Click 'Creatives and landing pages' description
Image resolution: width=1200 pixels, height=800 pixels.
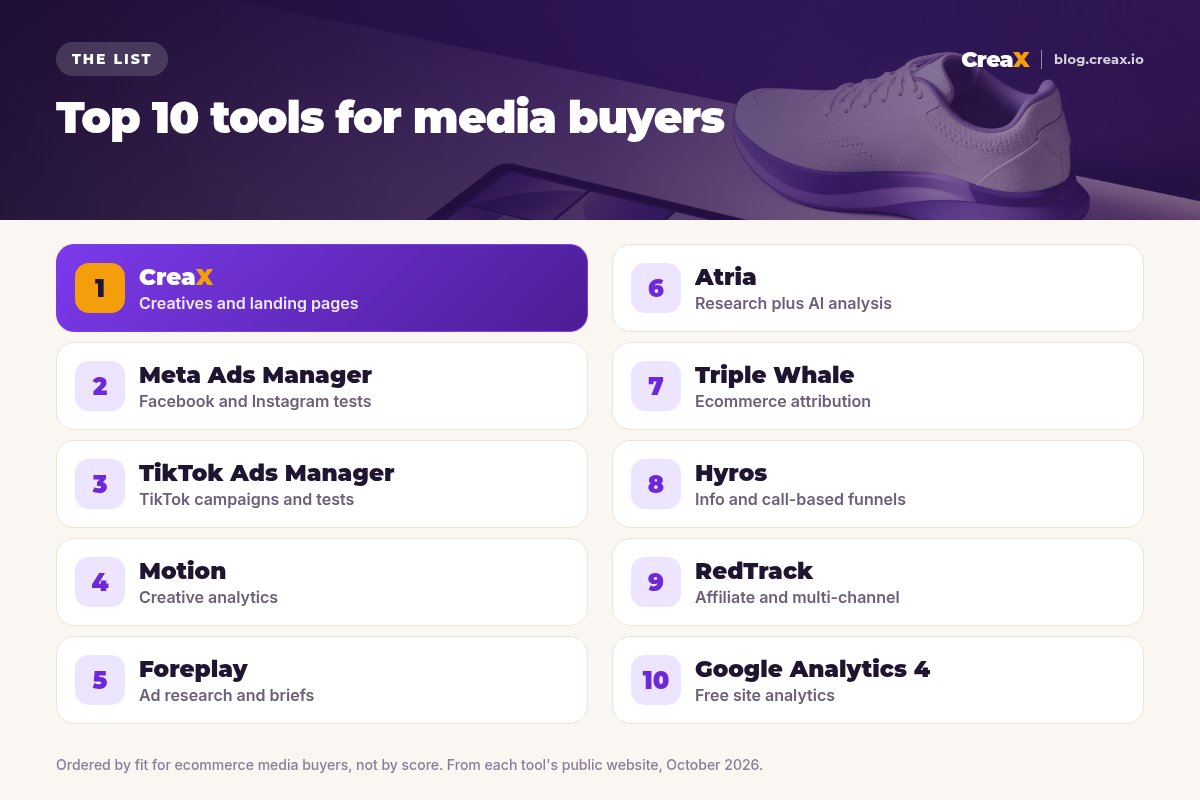click(x=249, y=303)
